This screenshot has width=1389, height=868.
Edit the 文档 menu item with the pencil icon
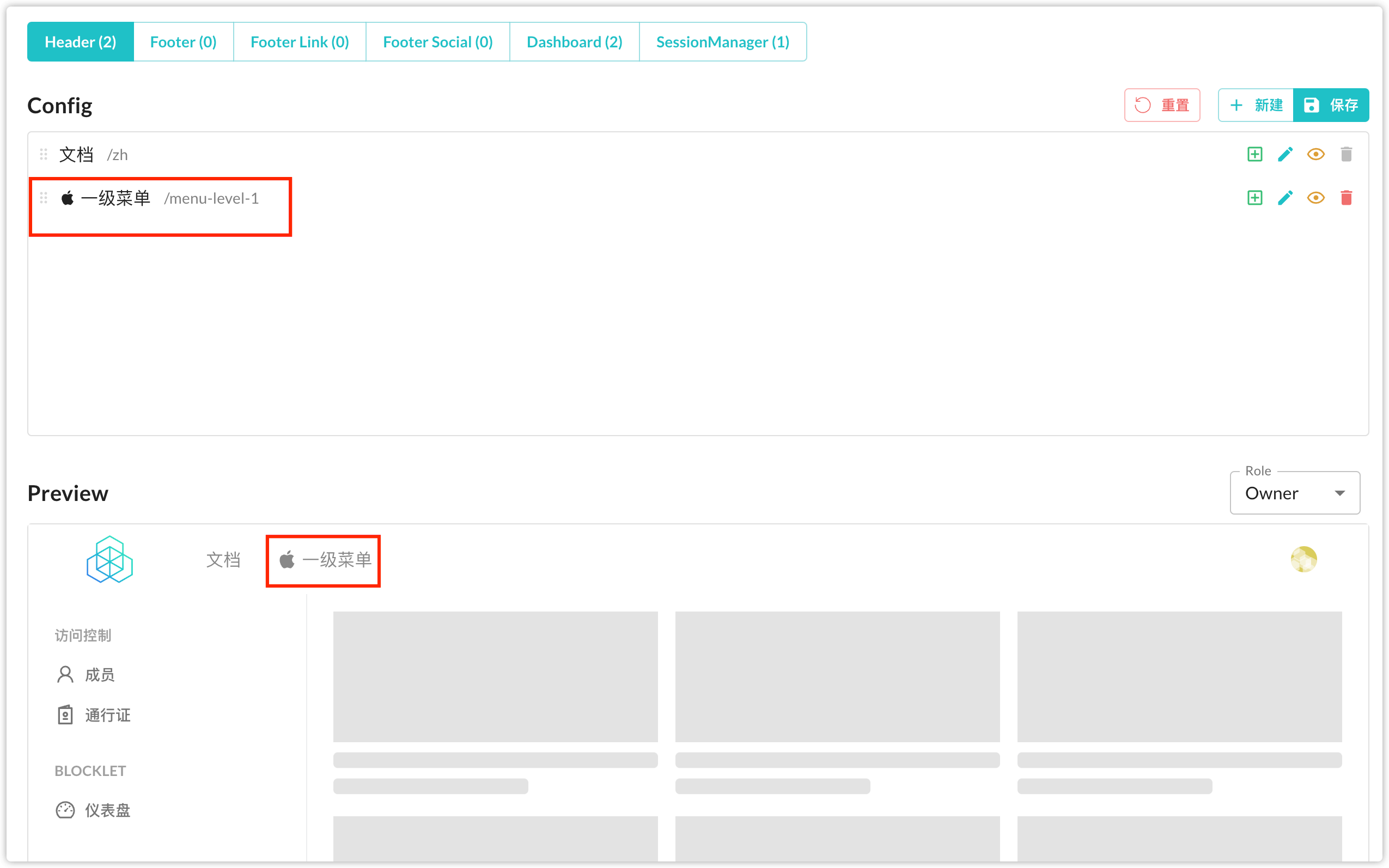pos(1285,155)
